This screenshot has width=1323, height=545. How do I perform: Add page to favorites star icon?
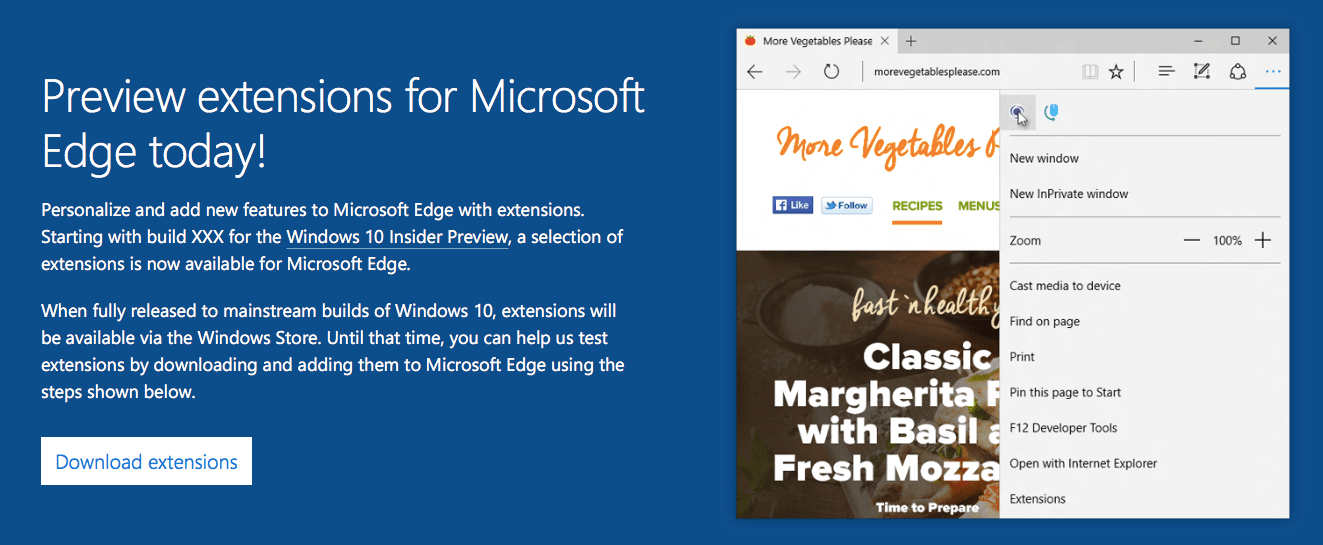[1116, 72]
